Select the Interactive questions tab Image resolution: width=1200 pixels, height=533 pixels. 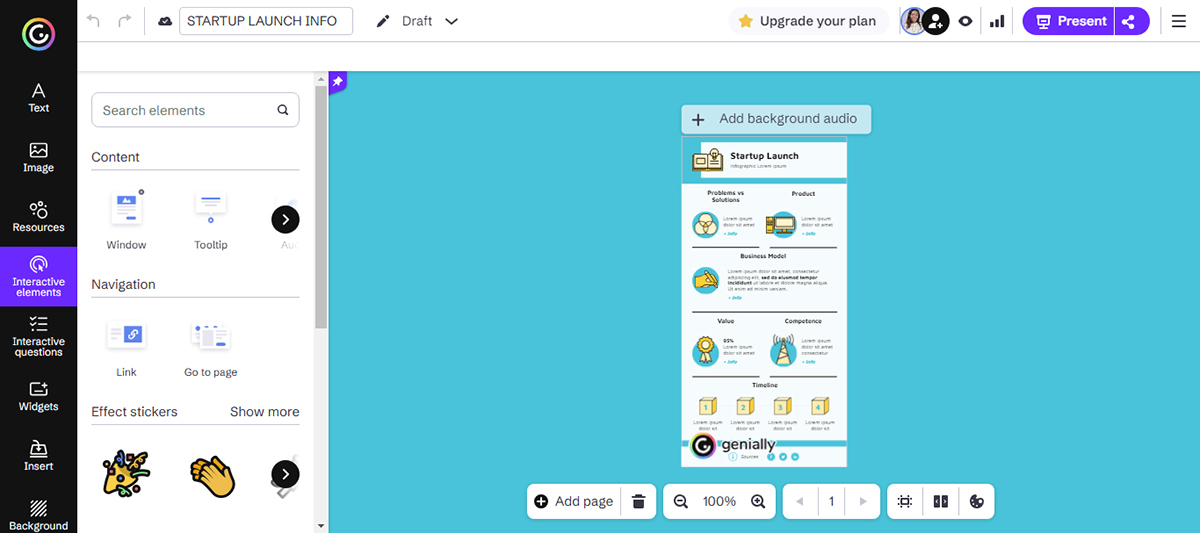tap(38, 335)
